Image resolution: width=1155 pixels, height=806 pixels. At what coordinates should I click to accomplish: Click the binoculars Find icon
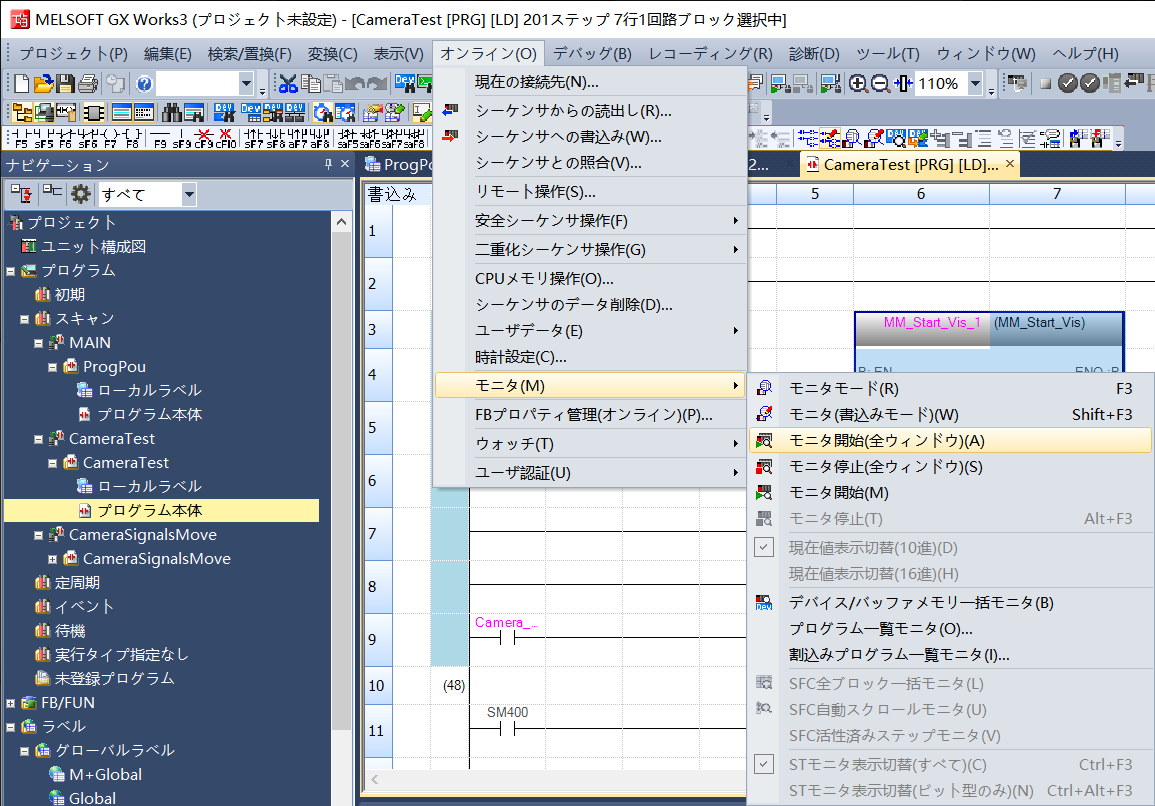171,112
